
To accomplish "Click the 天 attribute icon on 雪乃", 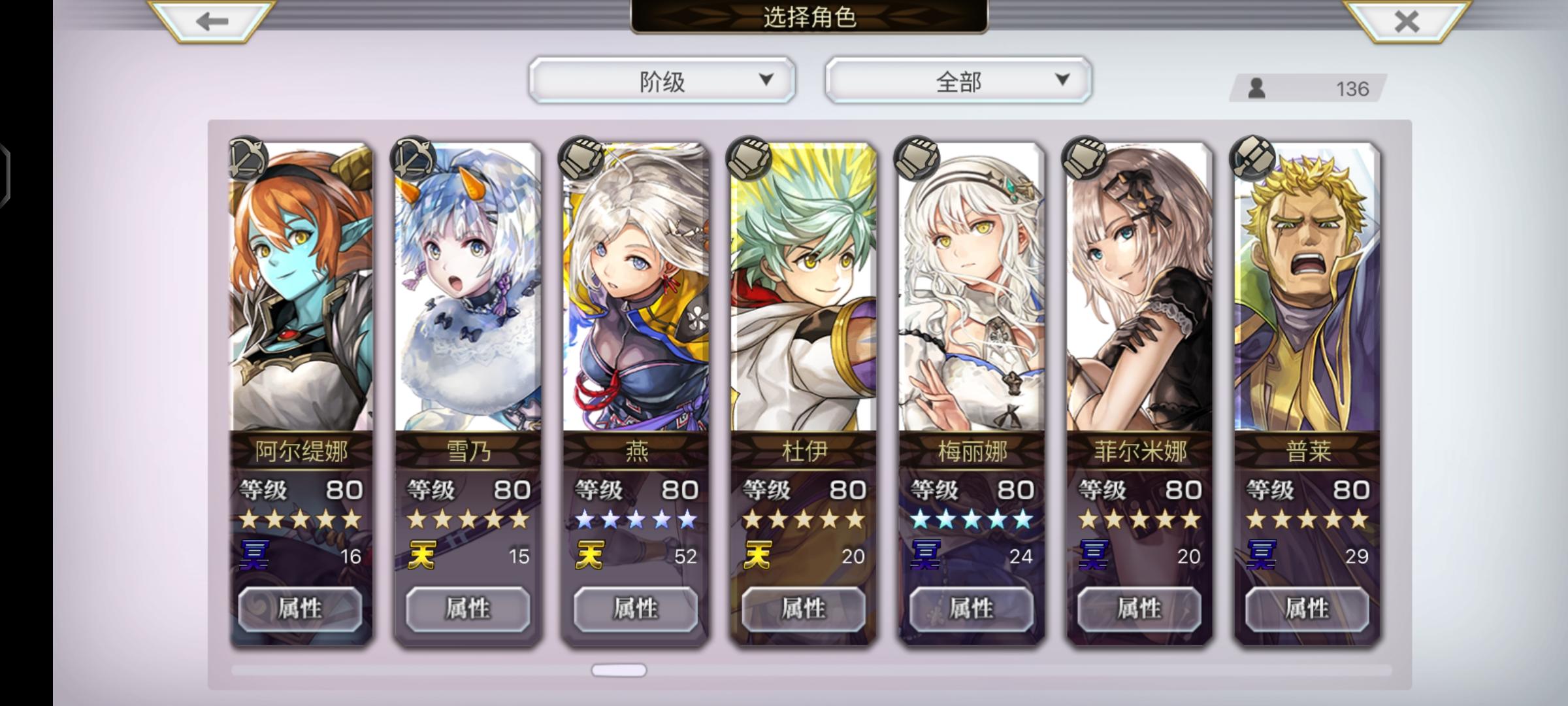I will [421, 555].
